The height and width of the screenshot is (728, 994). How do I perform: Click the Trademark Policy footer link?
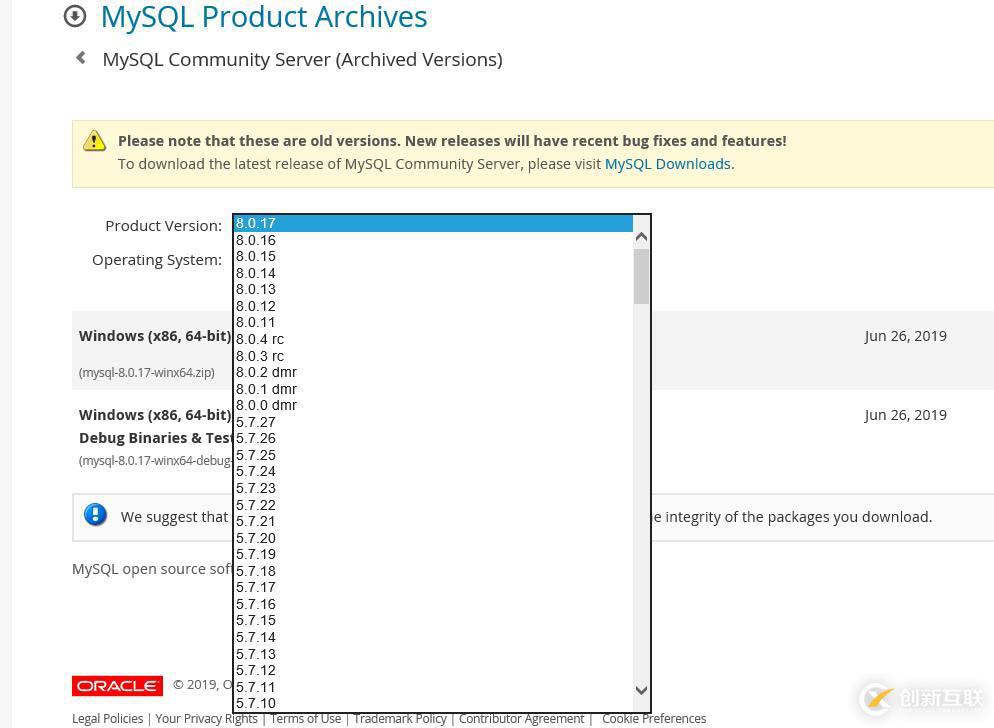(400, 718)
